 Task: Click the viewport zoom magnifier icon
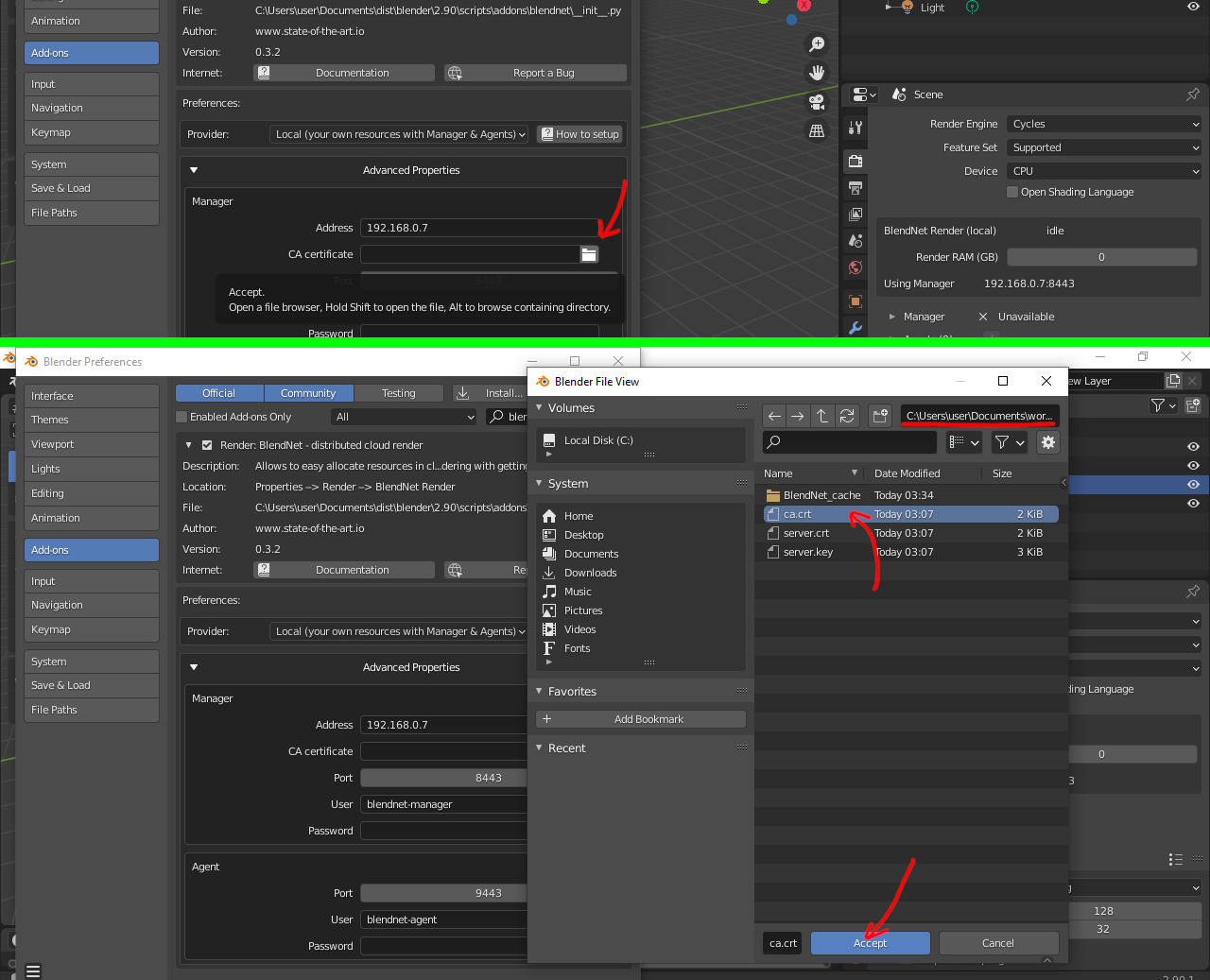[x=818, y=43]
